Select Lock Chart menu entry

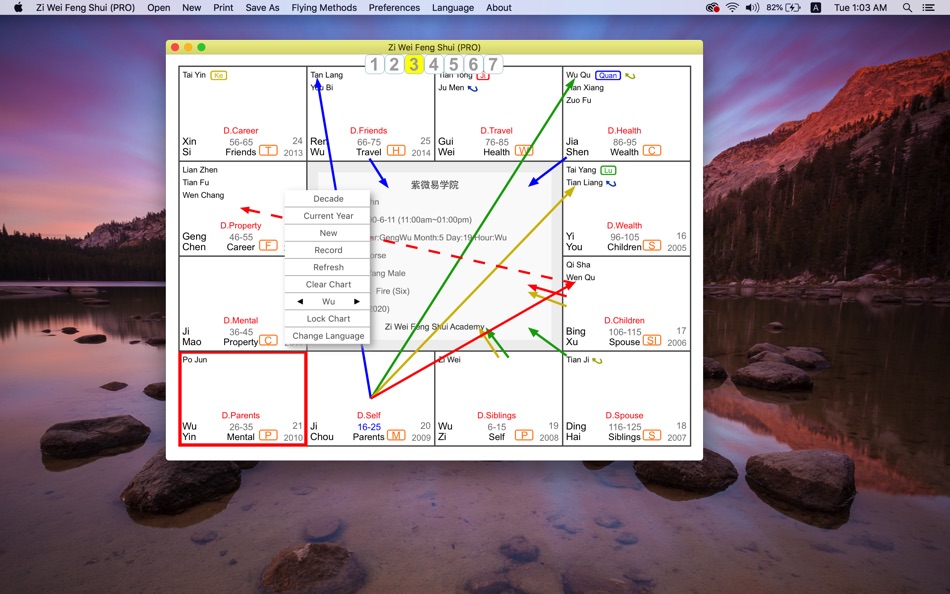coord(328,319)
